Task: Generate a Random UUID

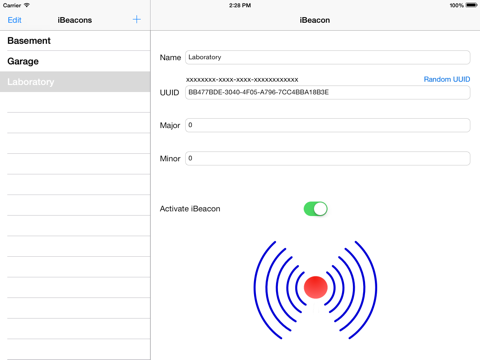Action: (447, 79)
